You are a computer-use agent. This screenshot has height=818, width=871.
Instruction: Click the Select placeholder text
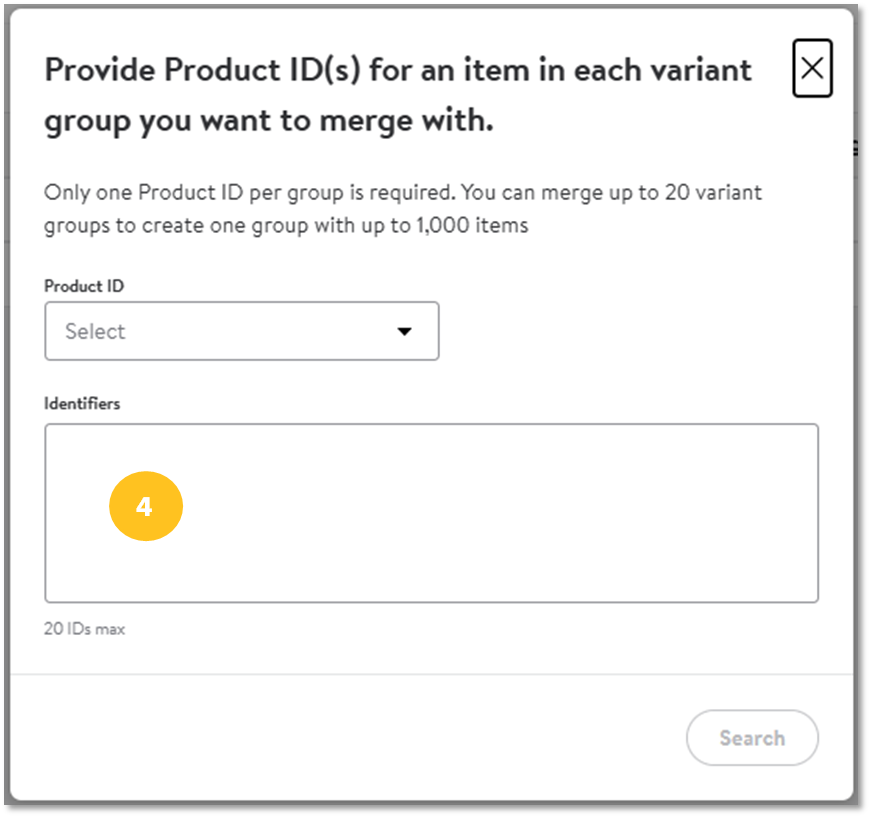coord(95,332)
